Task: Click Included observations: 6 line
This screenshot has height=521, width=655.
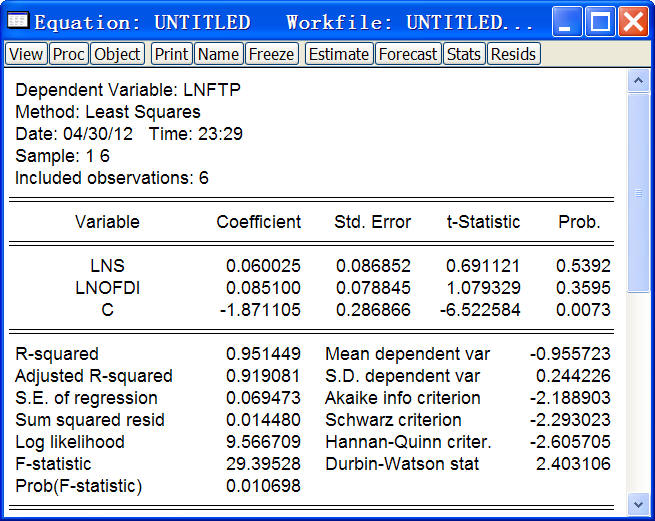Action: [x=112, y=178]
